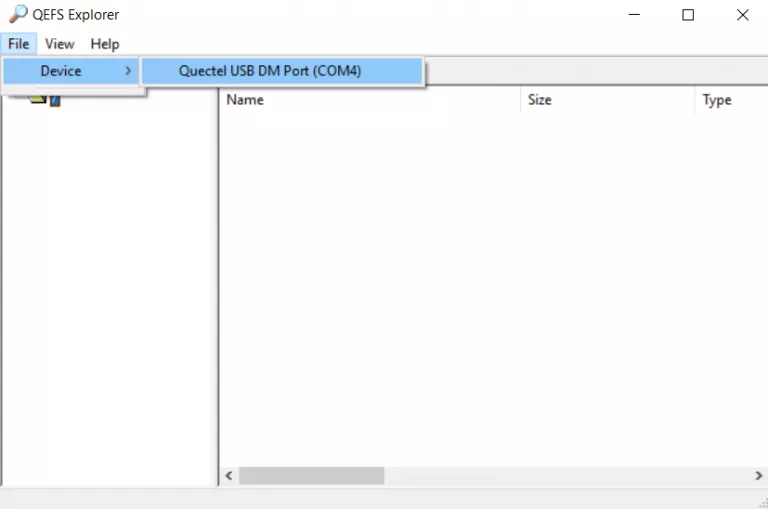Click the horizontal scrollbar right arrow
This screenshot has width=768, height=509.
tap(759, 476)
